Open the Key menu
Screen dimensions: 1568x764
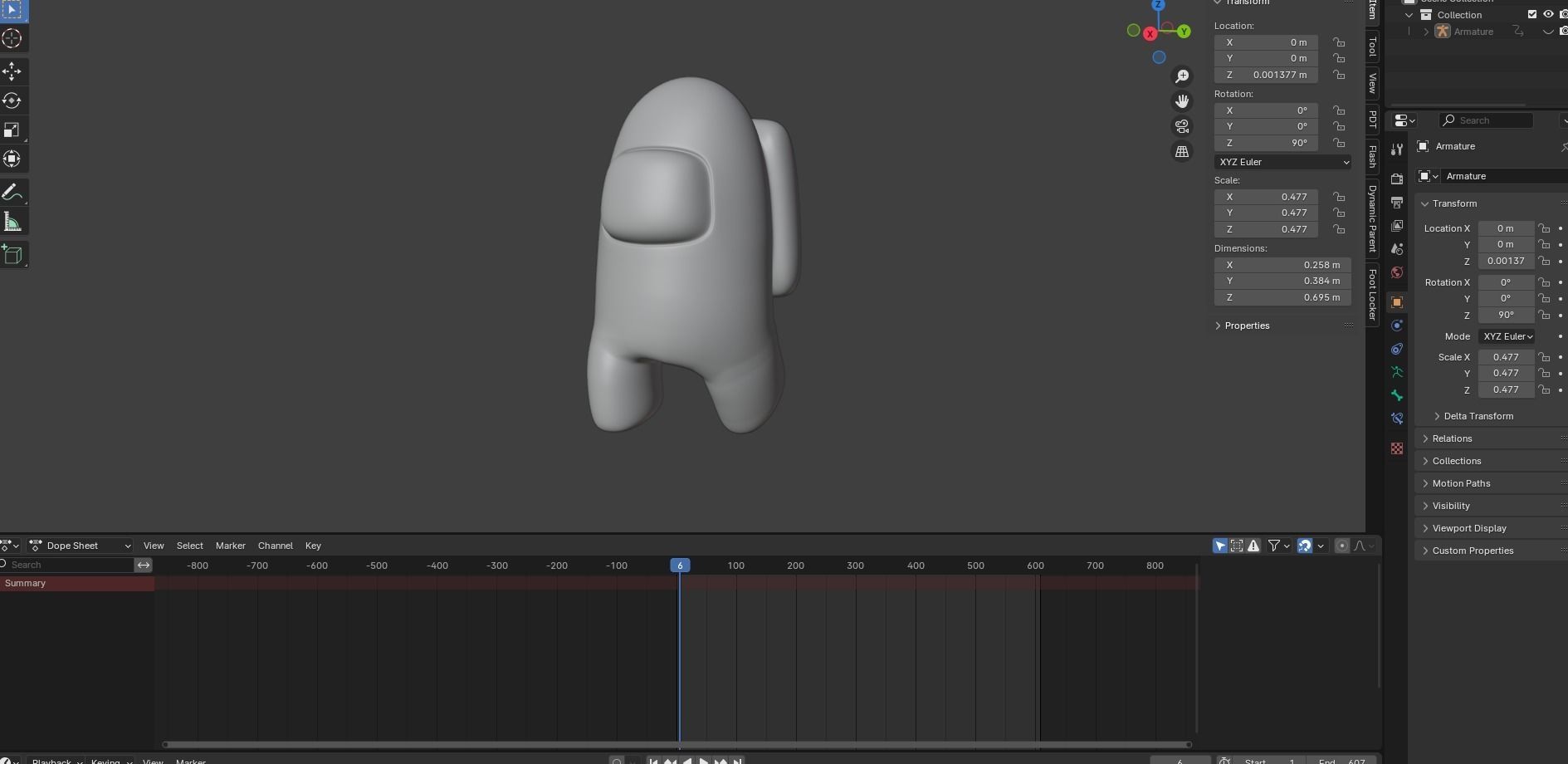(313, 546)
